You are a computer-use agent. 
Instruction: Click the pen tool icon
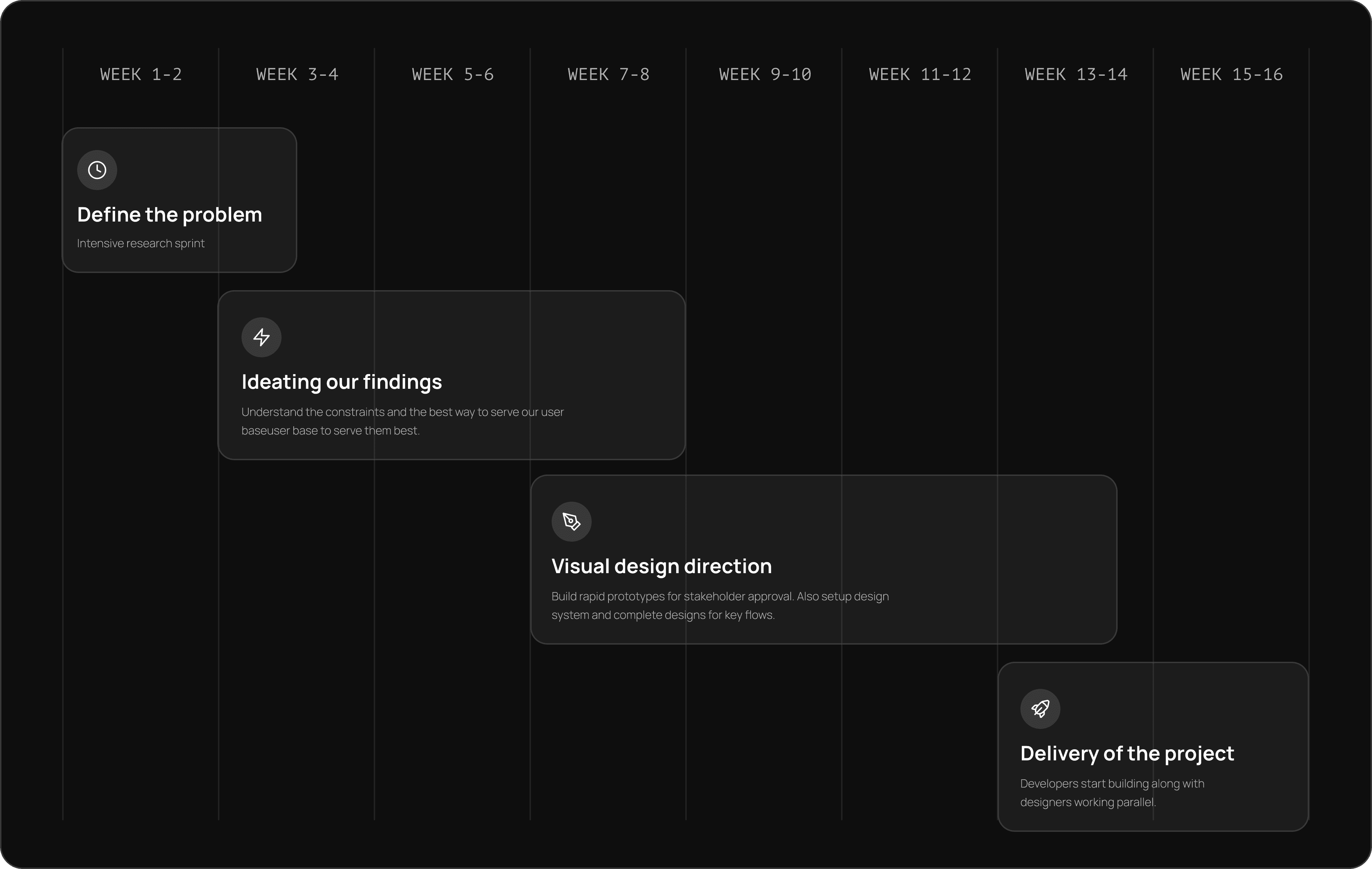pyautogui.click(x=571, y=521)
